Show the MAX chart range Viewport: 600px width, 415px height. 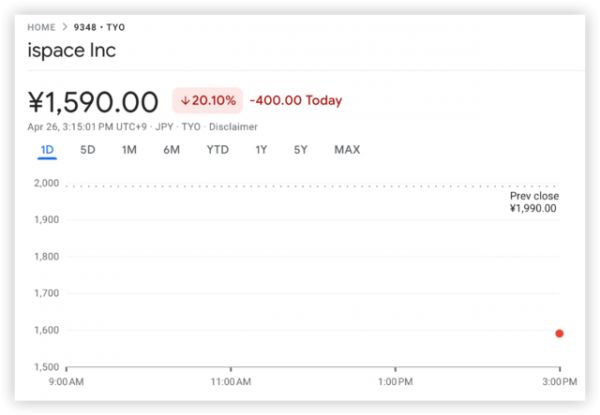coord(347,150)
